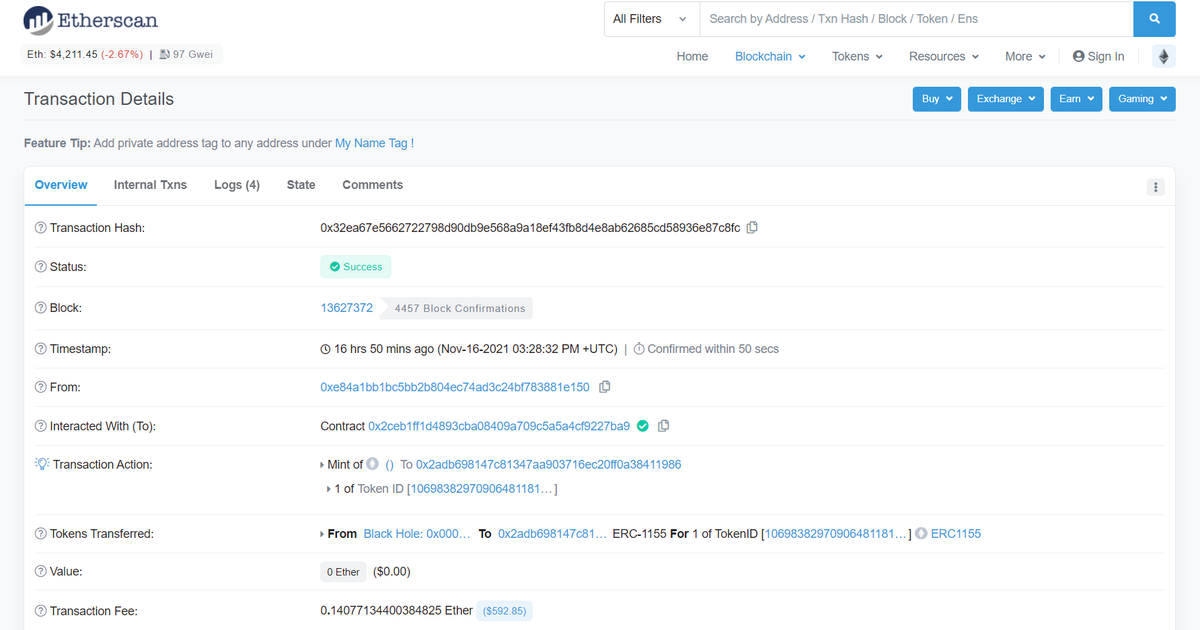Focus the address/txn hash search field

click(916, 19)
